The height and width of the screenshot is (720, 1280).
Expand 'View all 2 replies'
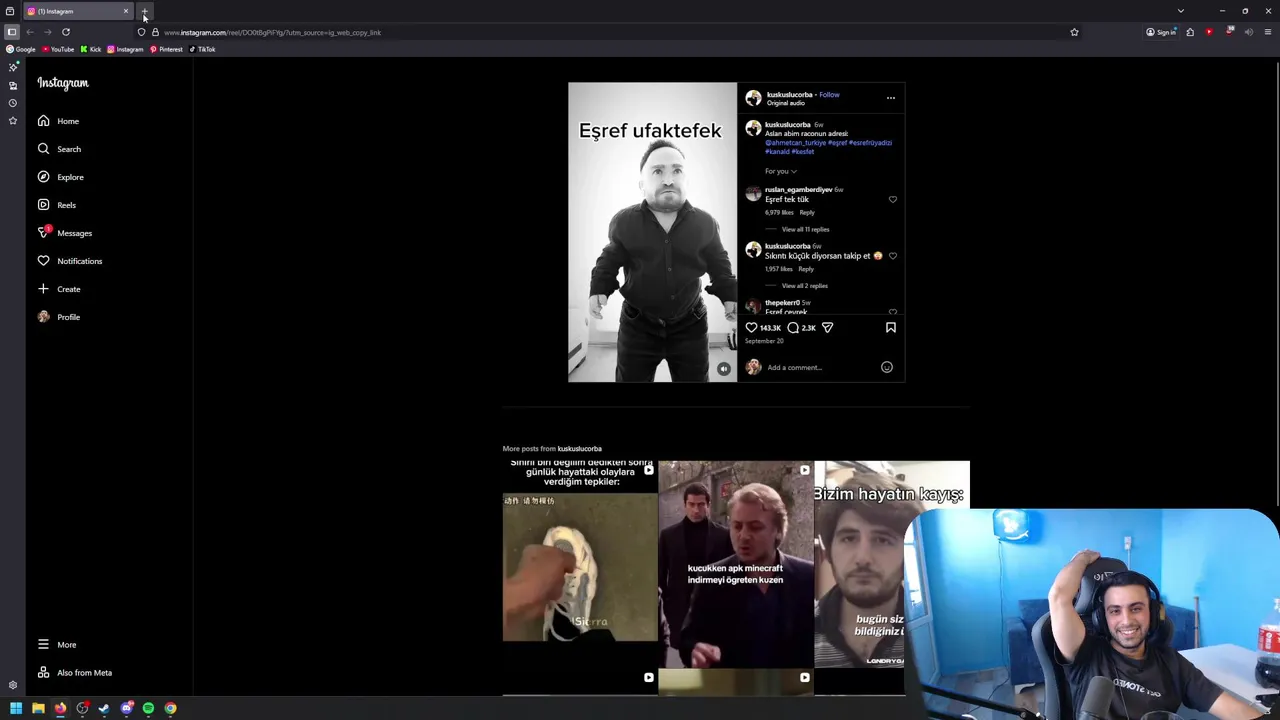(x=804, y=286)
